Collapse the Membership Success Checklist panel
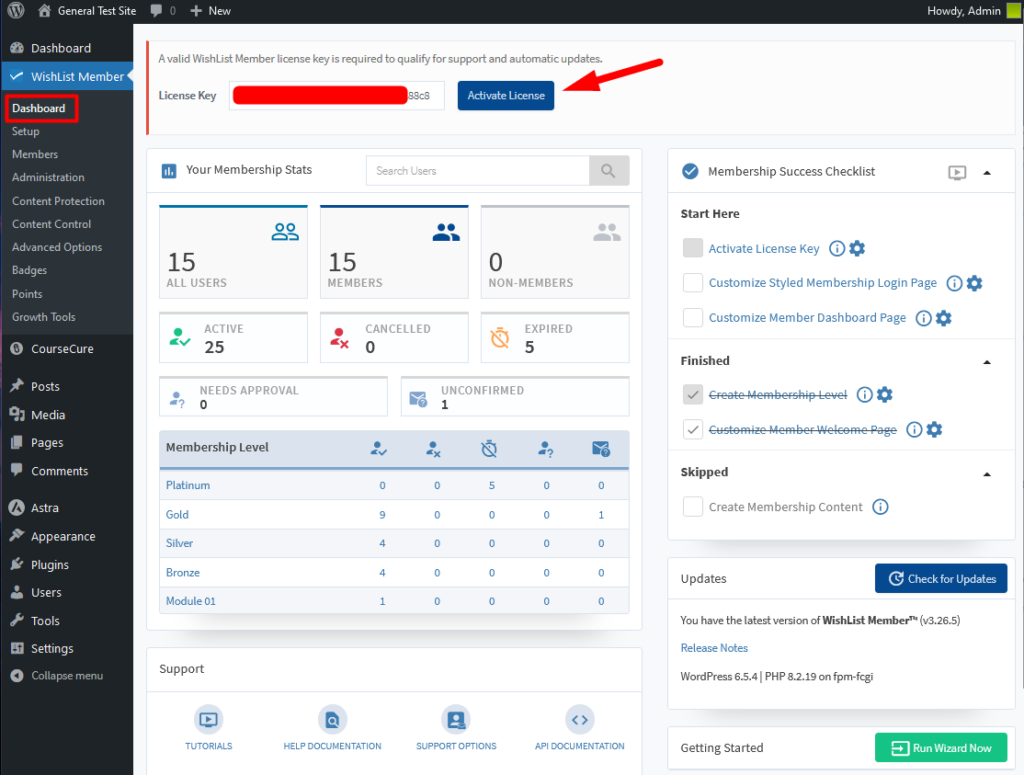Screen dimensions: 1024x775 [988, 172]
